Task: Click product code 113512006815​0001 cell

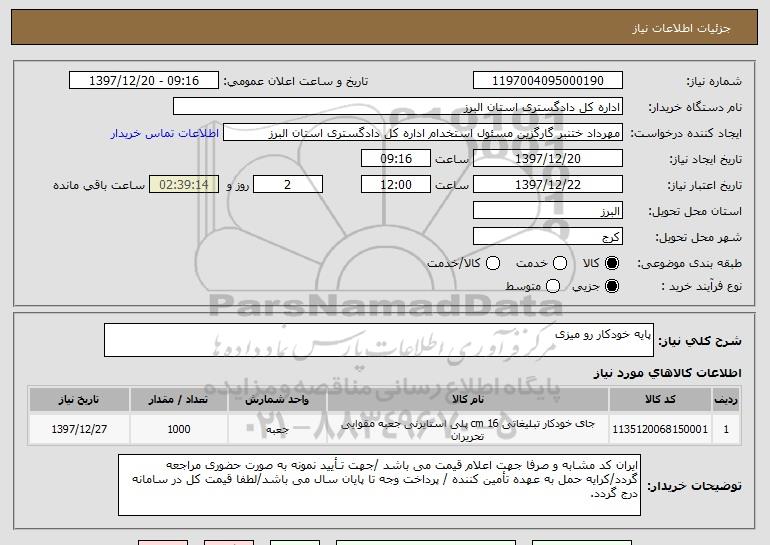Action: coord(660,429)
